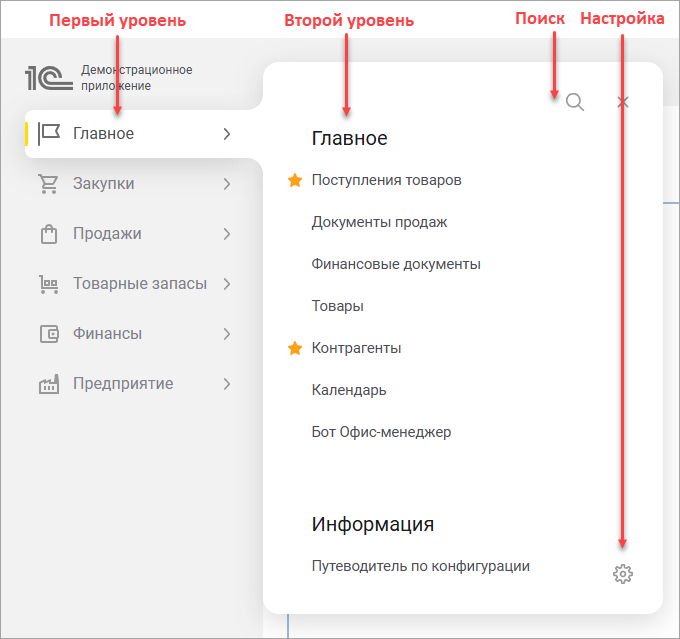Open Бот Офис-менеджер entry
680x639 pixels.
pyautogui.click(x=381, y=432)
